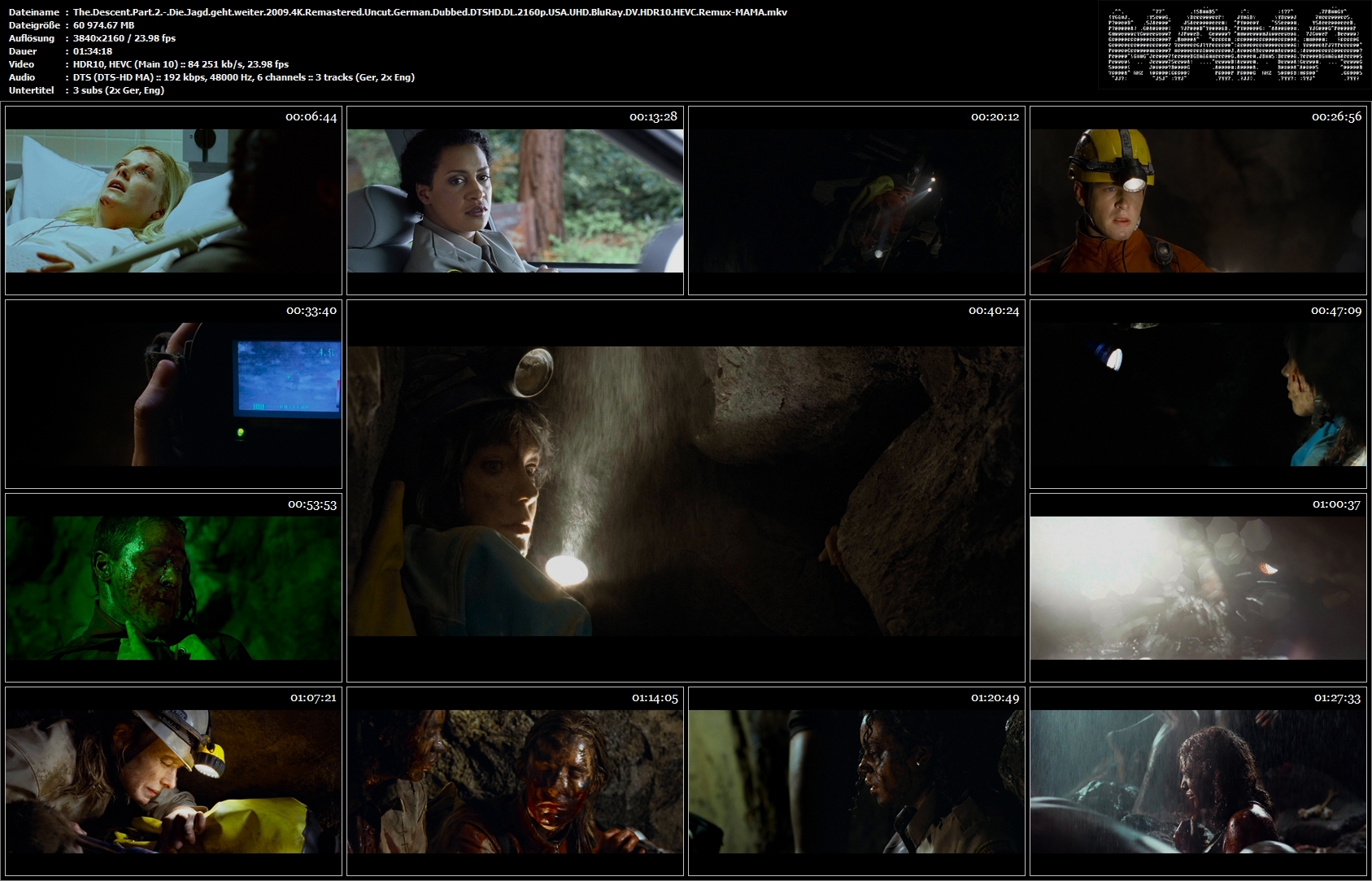The width and height of the screenshot is (1372, 881).
Task: Open the thumbnail stamped 00:20:12
Action: [856, 200]
